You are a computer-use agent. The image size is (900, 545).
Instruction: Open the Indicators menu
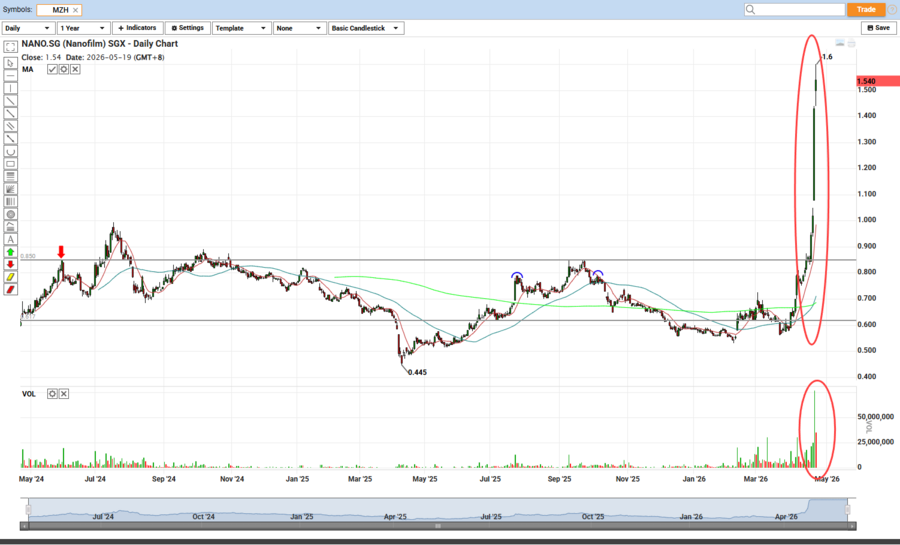click(137, 28)
